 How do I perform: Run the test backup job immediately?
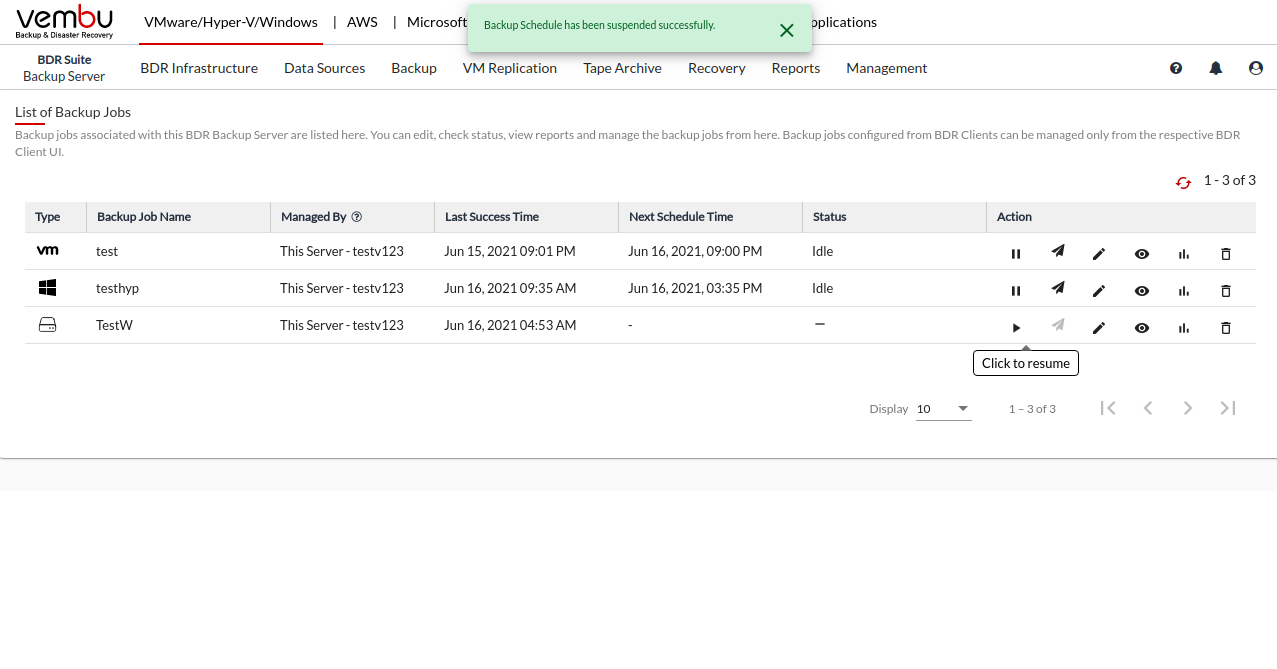tap(1057, 252)
